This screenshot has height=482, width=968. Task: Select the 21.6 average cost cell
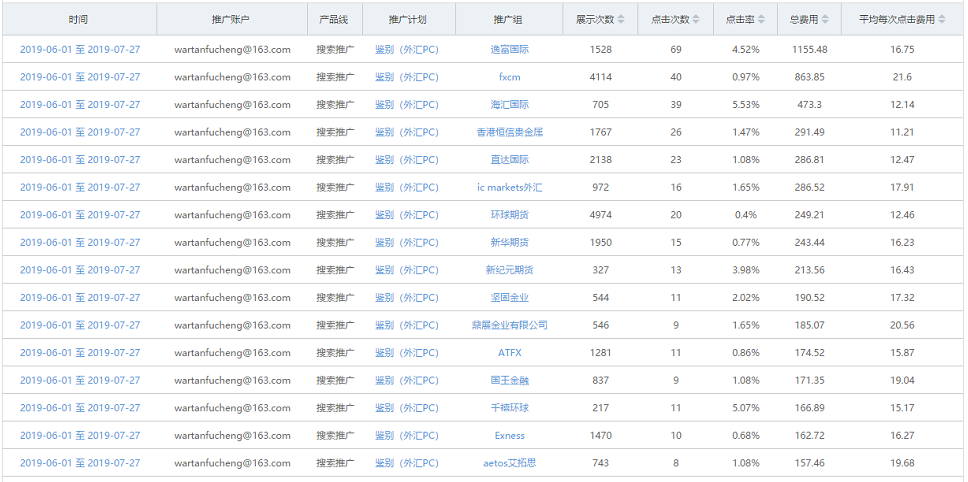pos(902,77)
